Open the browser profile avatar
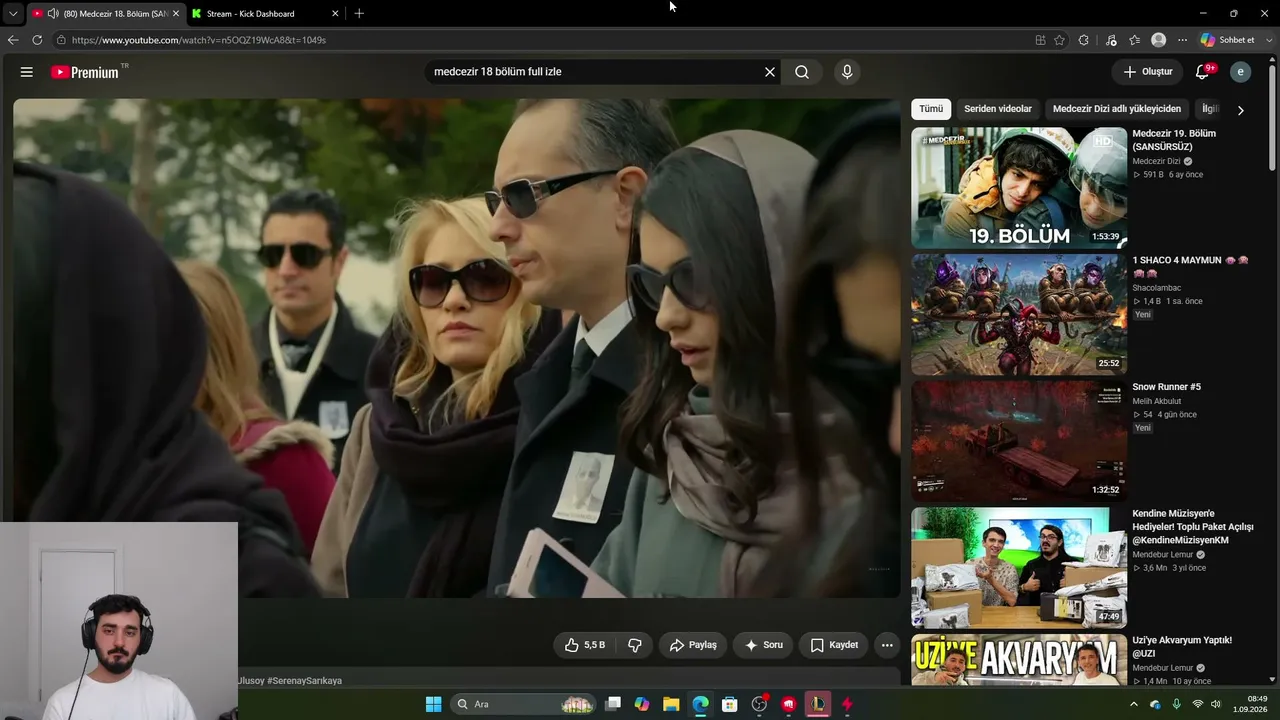This screenshot has height=720, width=1280. (x=1159, y=40)
